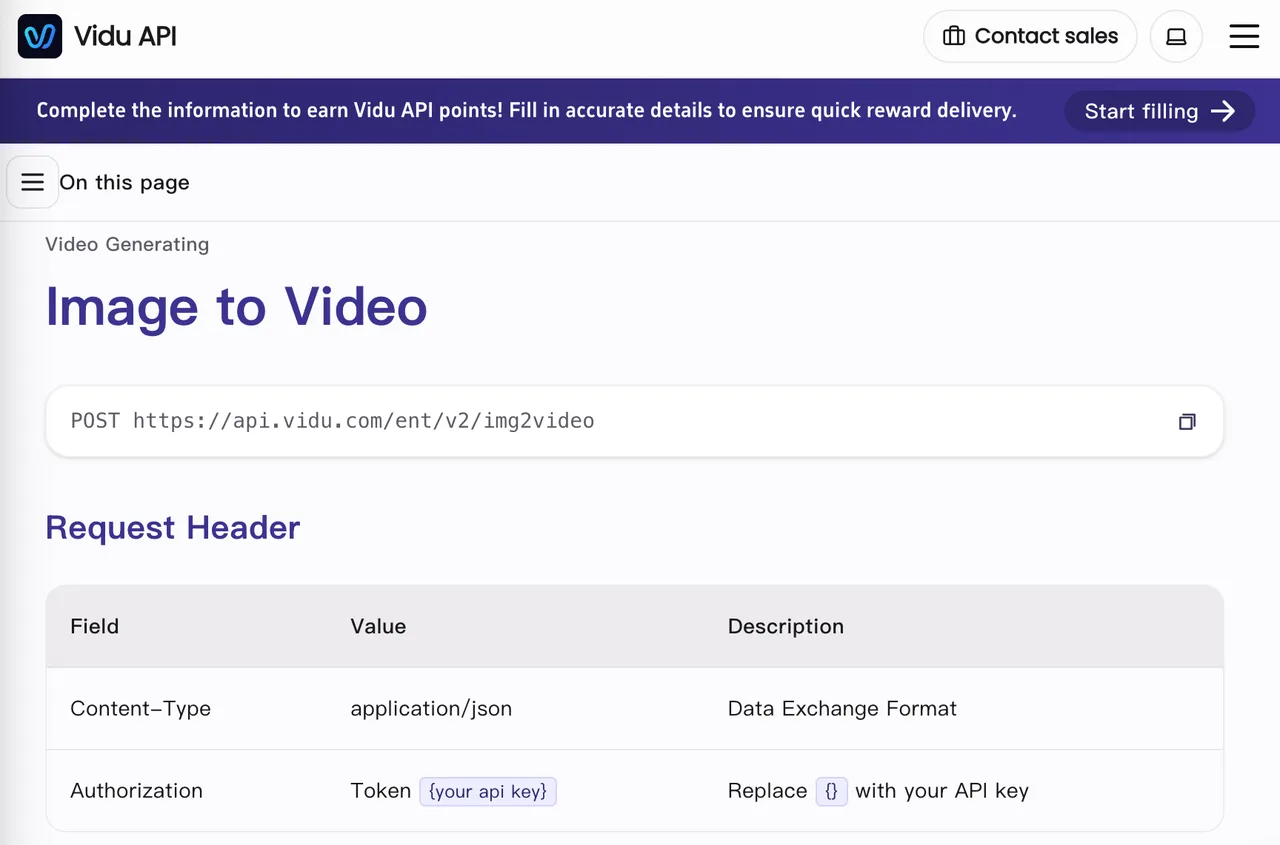The image size is (1280, 845).
Task: Click the Image to Video heading
Action: pos(236,306)
